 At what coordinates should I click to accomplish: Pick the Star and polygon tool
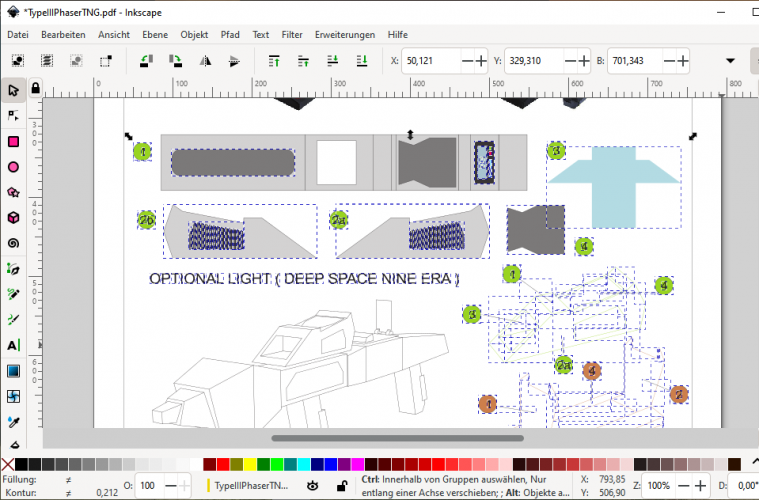[13, 192]
